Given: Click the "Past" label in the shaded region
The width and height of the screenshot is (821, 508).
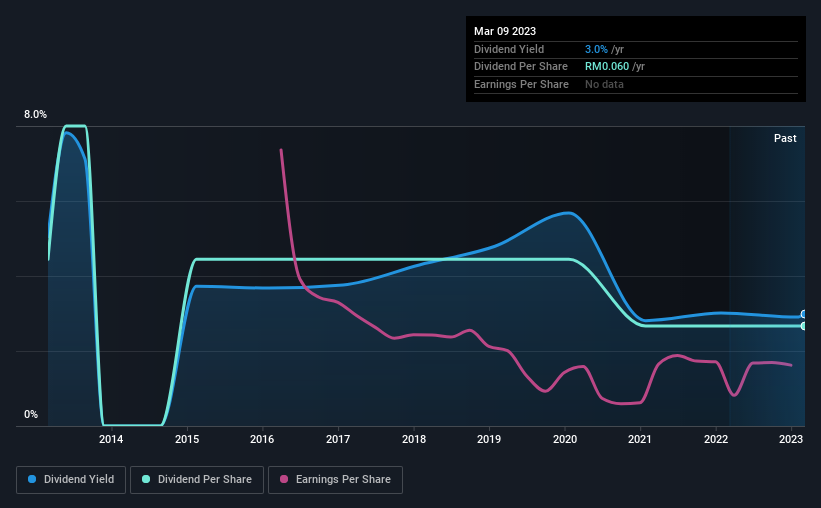Looking at the screenshot, I should pyautogui.click(x=785, y=138).
